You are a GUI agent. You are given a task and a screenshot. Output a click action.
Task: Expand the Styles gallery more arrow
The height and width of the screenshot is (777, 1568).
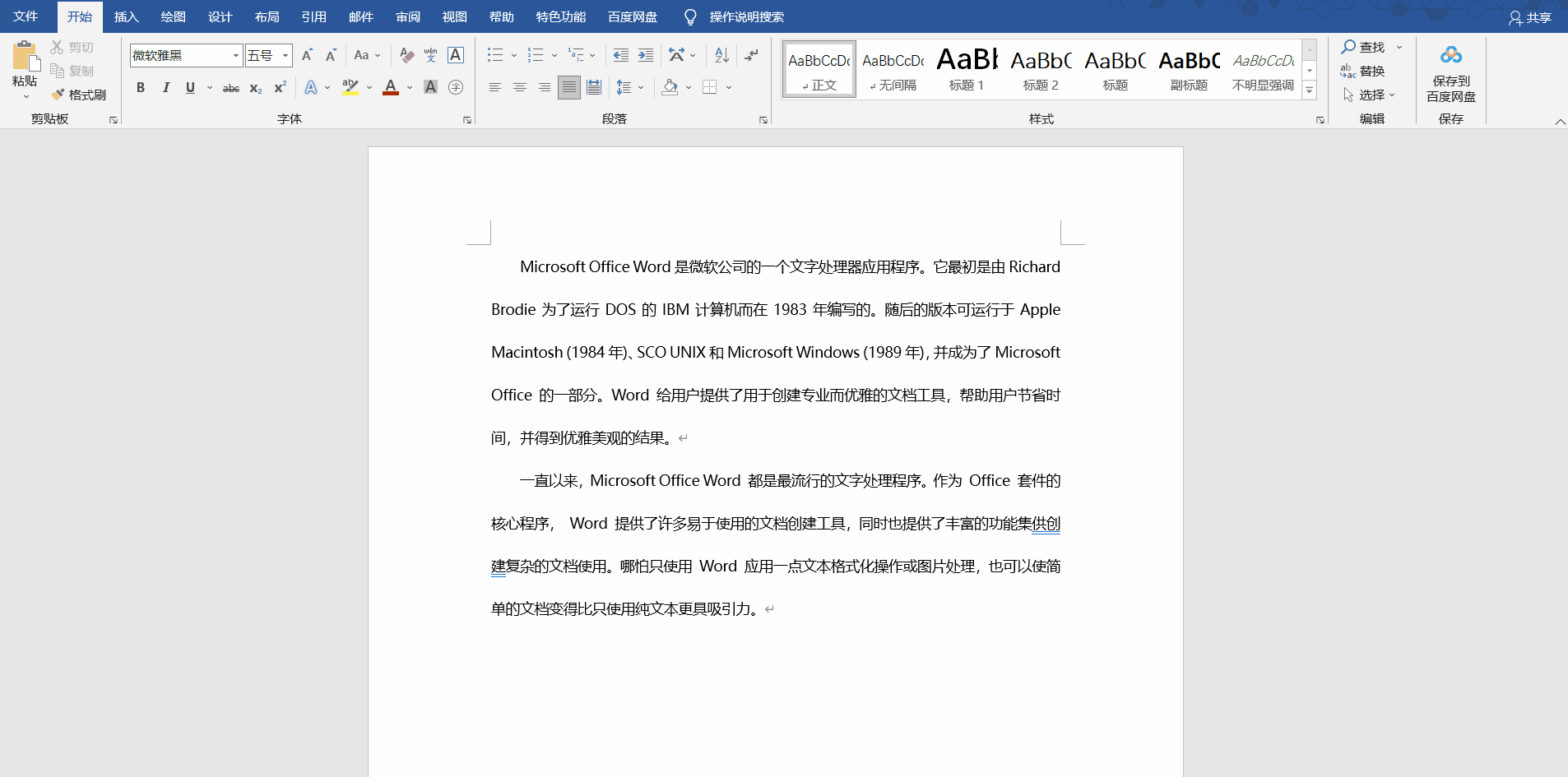point(1310,90)
